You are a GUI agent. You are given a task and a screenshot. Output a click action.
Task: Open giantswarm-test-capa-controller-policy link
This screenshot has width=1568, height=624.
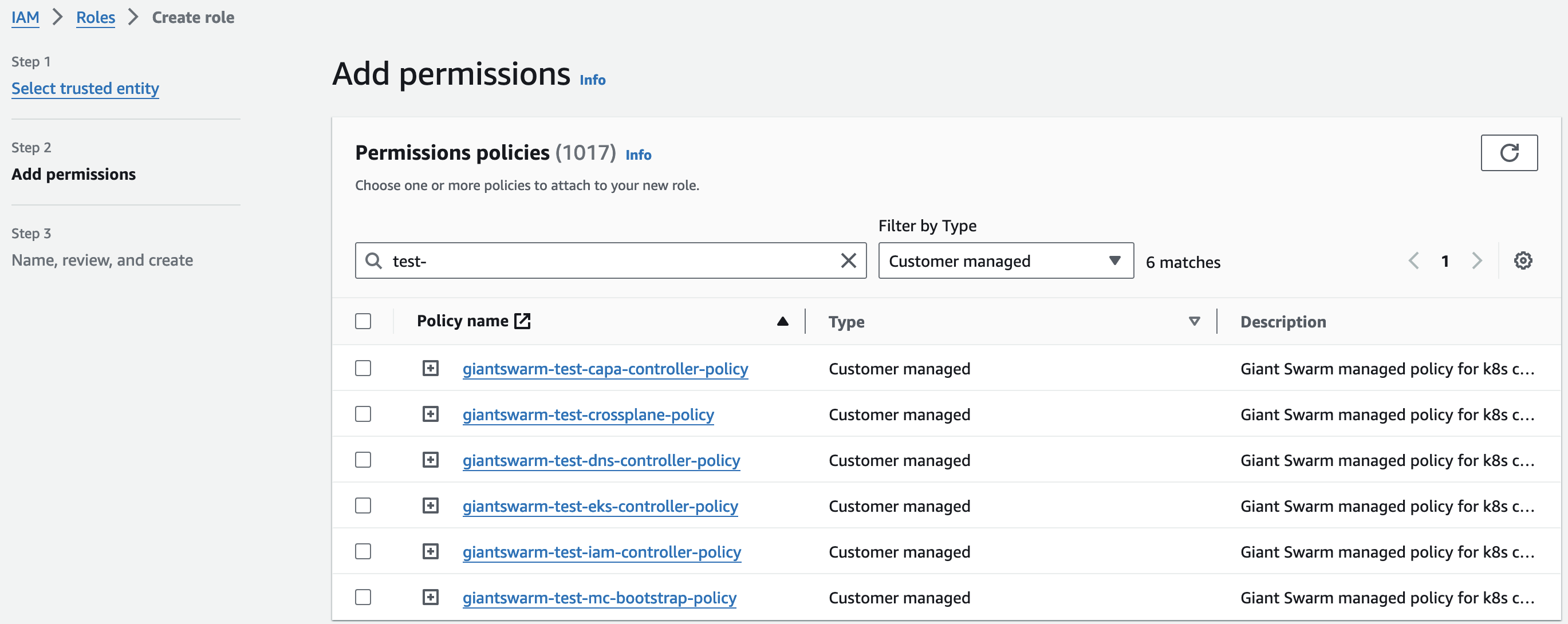point(605,369)
